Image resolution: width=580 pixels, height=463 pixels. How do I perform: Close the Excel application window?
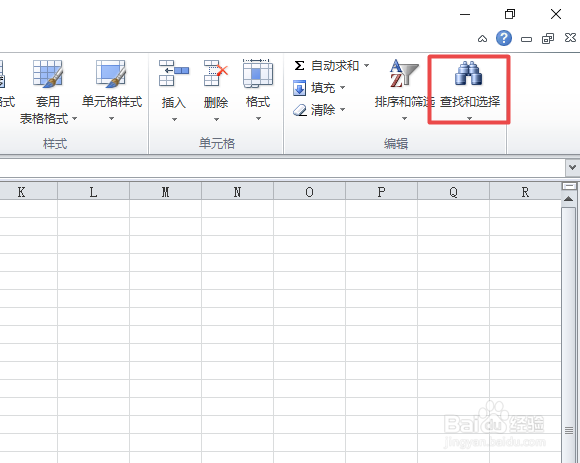556,14
